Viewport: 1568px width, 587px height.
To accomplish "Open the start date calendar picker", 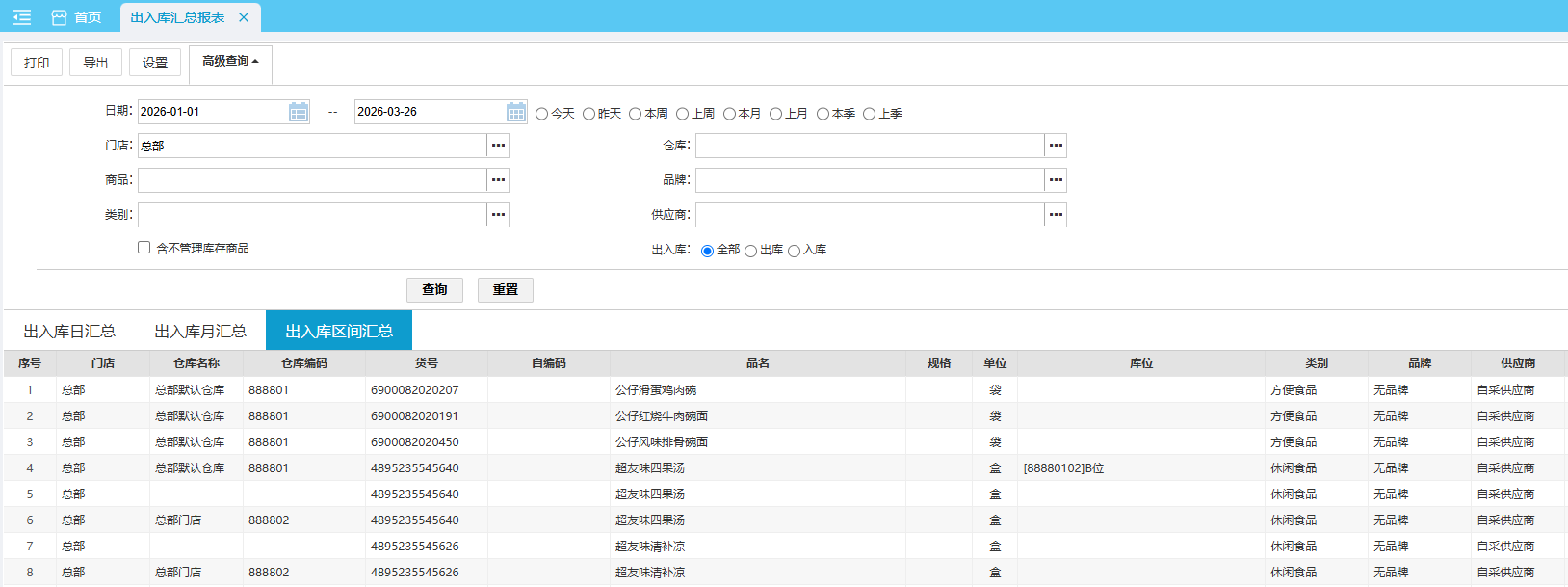I will [x=299, y=112].
